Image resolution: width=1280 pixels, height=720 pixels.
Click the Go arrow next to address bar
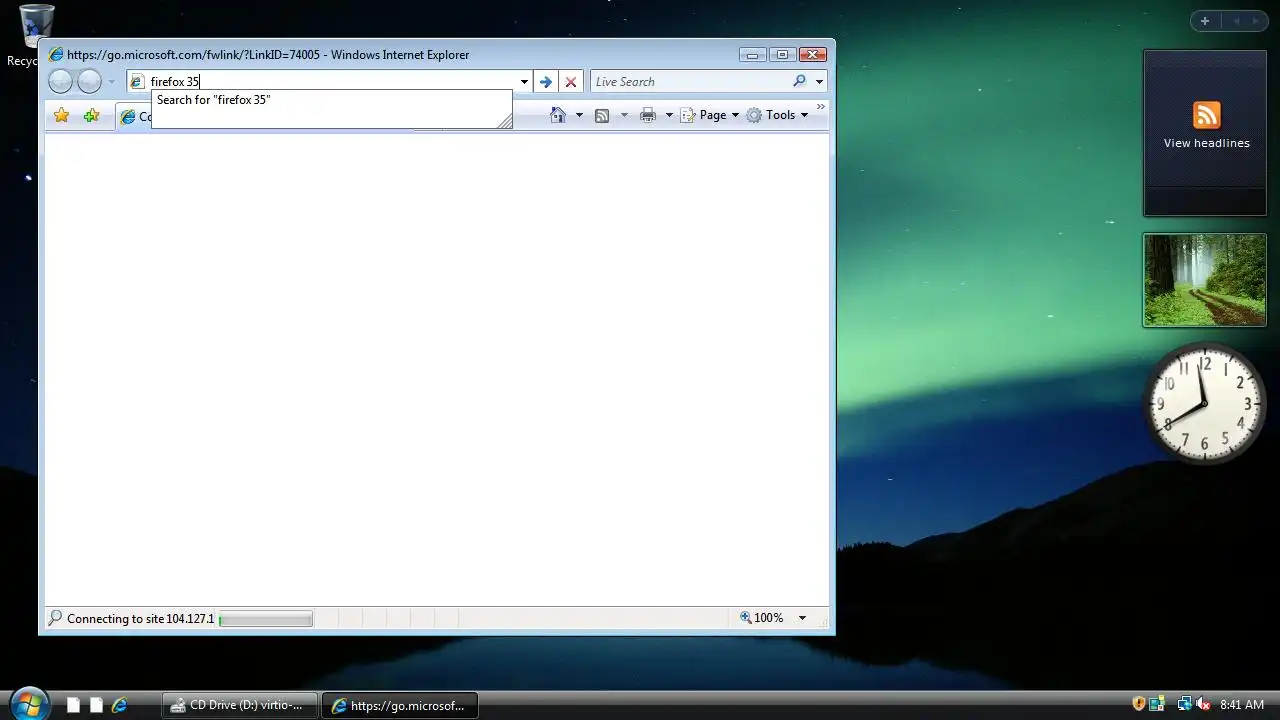545,82
